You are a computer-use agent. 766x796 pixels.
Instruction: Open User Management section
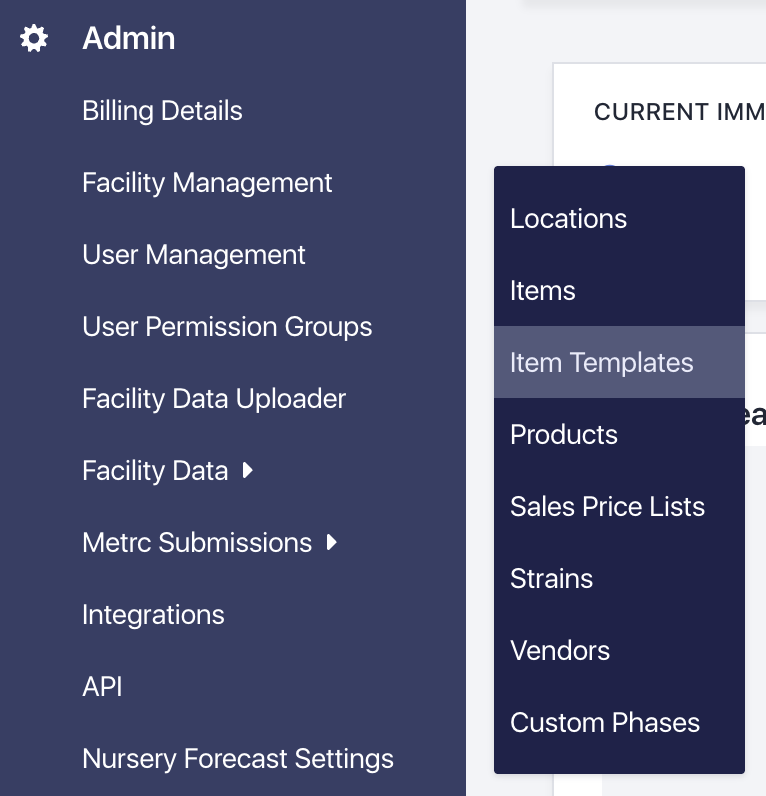[x=194, y=255]
